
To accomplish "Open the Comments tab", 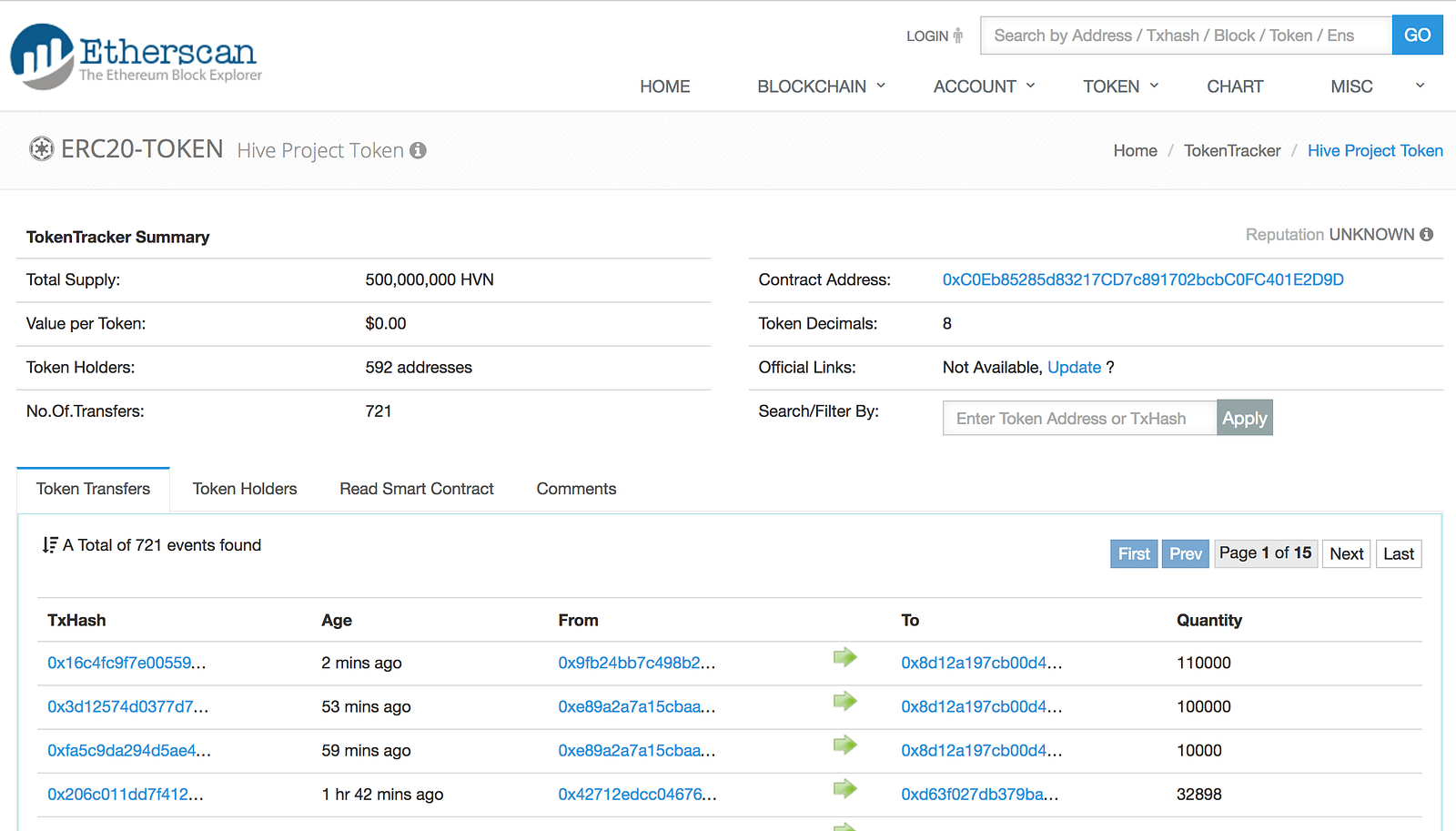I will [576, 489].
